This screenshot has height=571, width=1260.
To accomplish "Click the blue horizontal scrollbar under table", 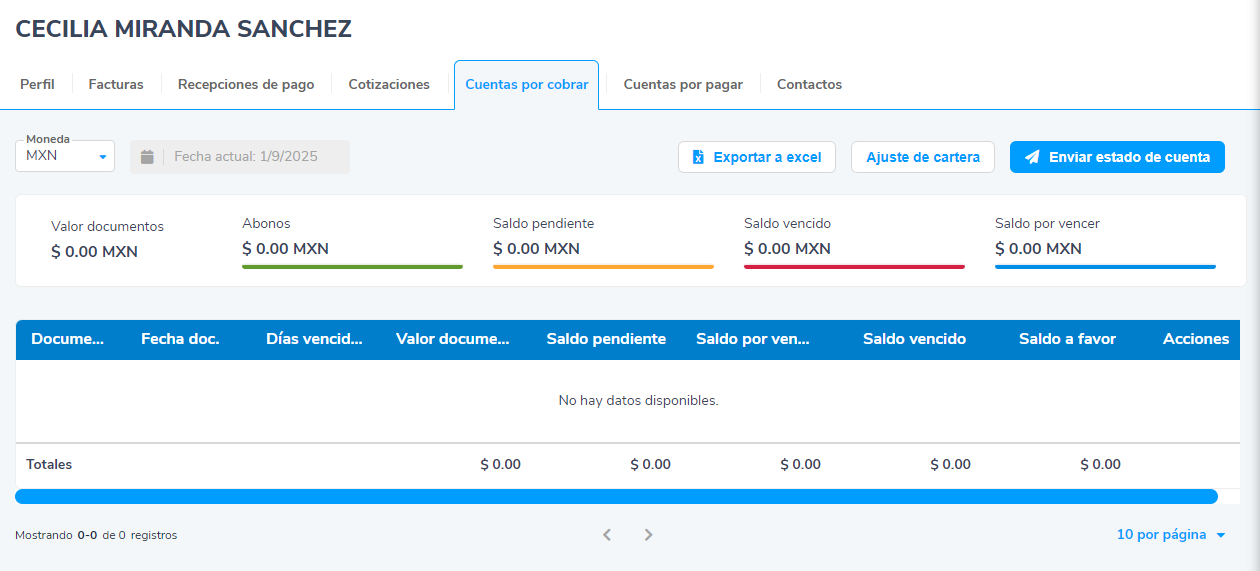I will point(616,496).
